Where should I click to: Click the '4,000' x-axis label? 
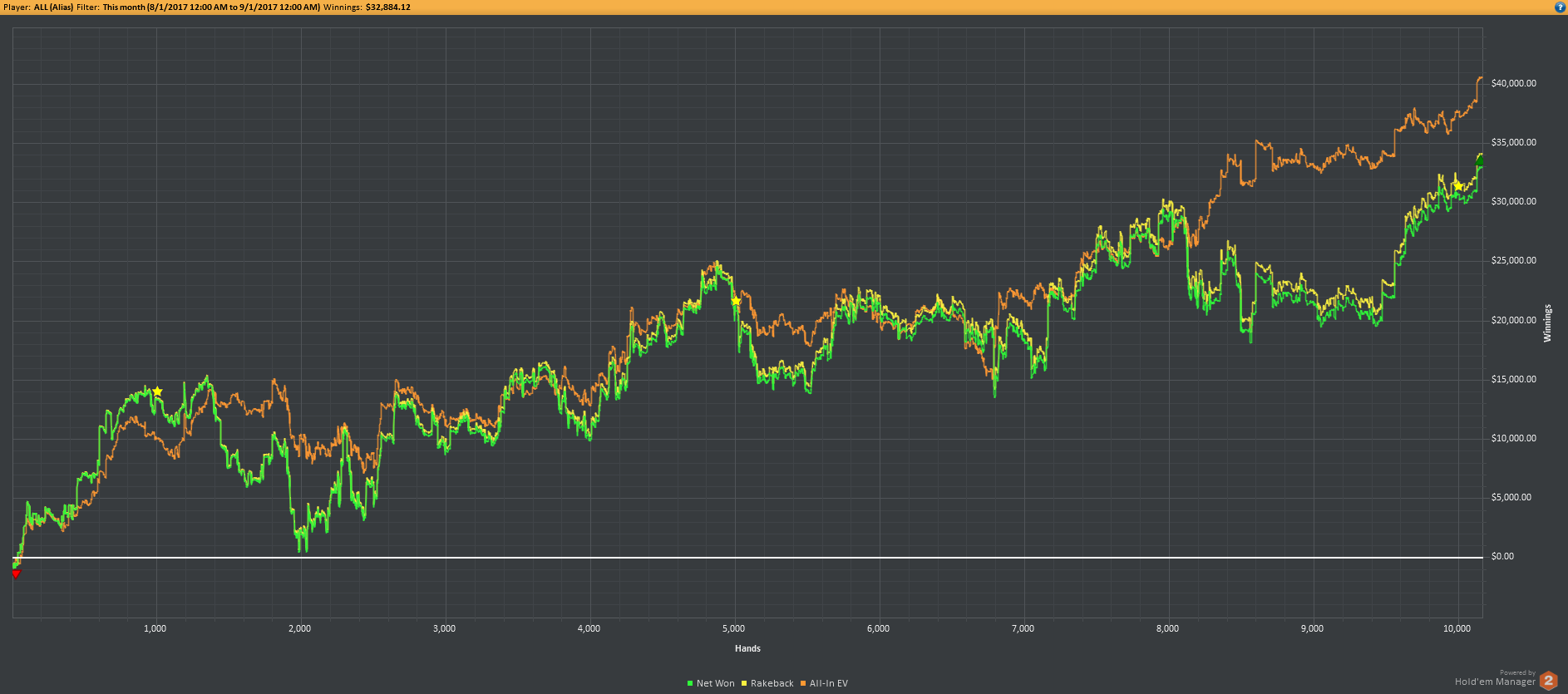589,628
